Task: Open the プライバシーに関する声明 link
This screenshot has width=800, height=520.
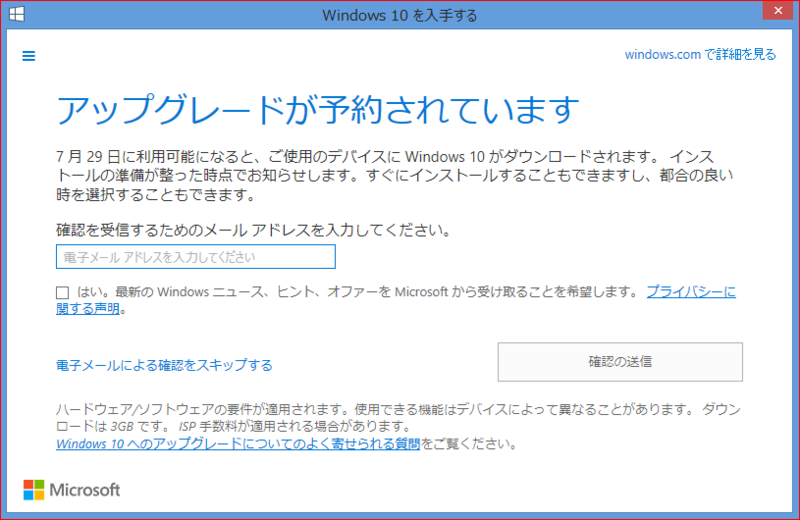Action: pyautogui.click(x=691, y=292)
